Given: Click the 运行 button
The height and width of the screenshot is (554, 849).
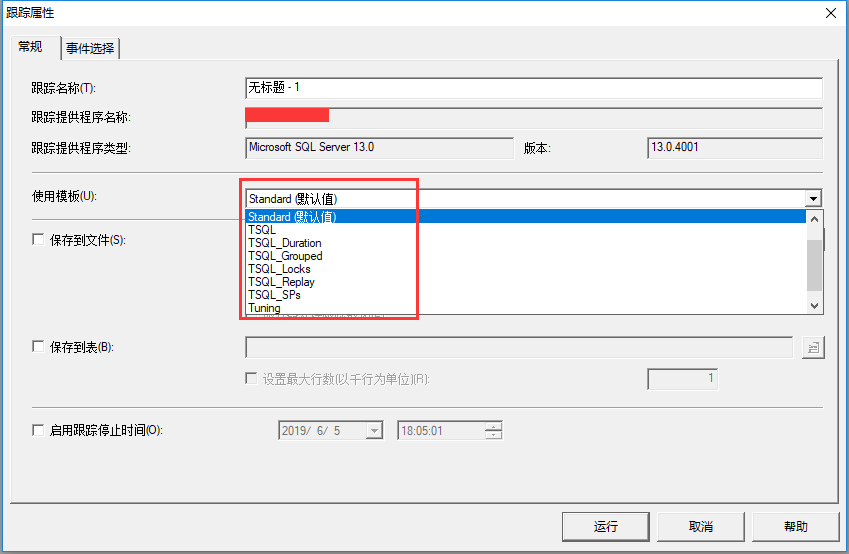Looking at the screenshot, I should 605,526.
